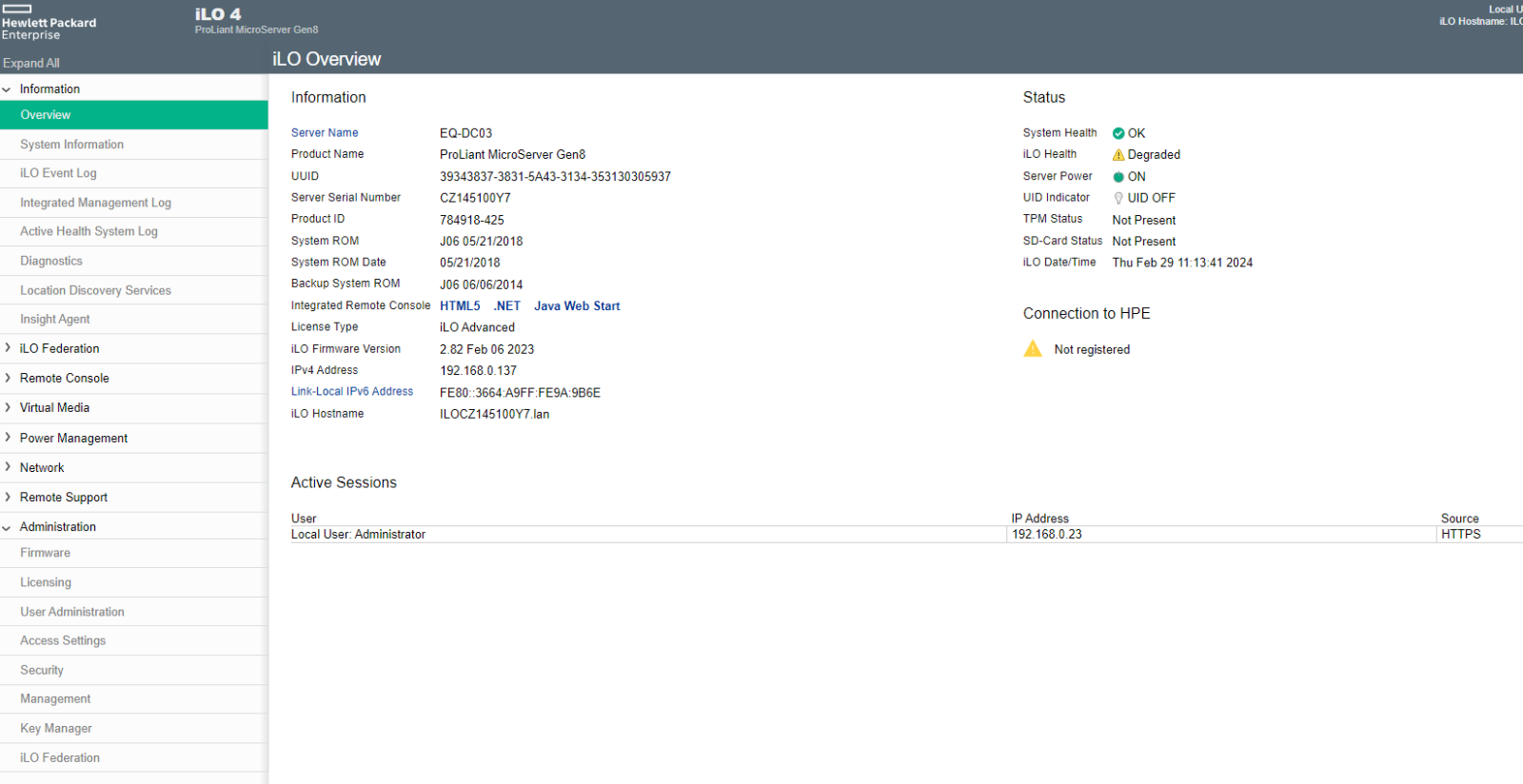1523x784 pixels.
Task: Click the Server Power ON indicator icon
Action: coord(1118,177)
